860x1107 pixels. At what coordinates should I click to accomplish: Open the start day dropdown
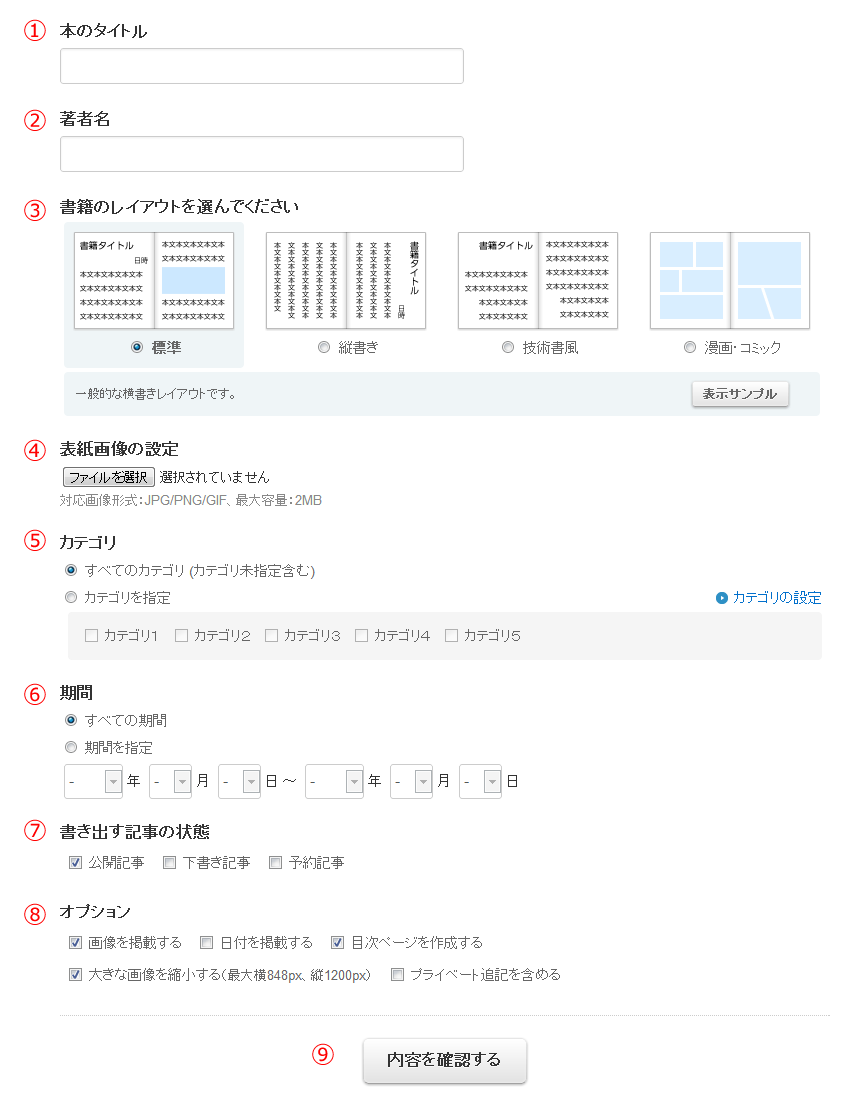coord(239,782)
